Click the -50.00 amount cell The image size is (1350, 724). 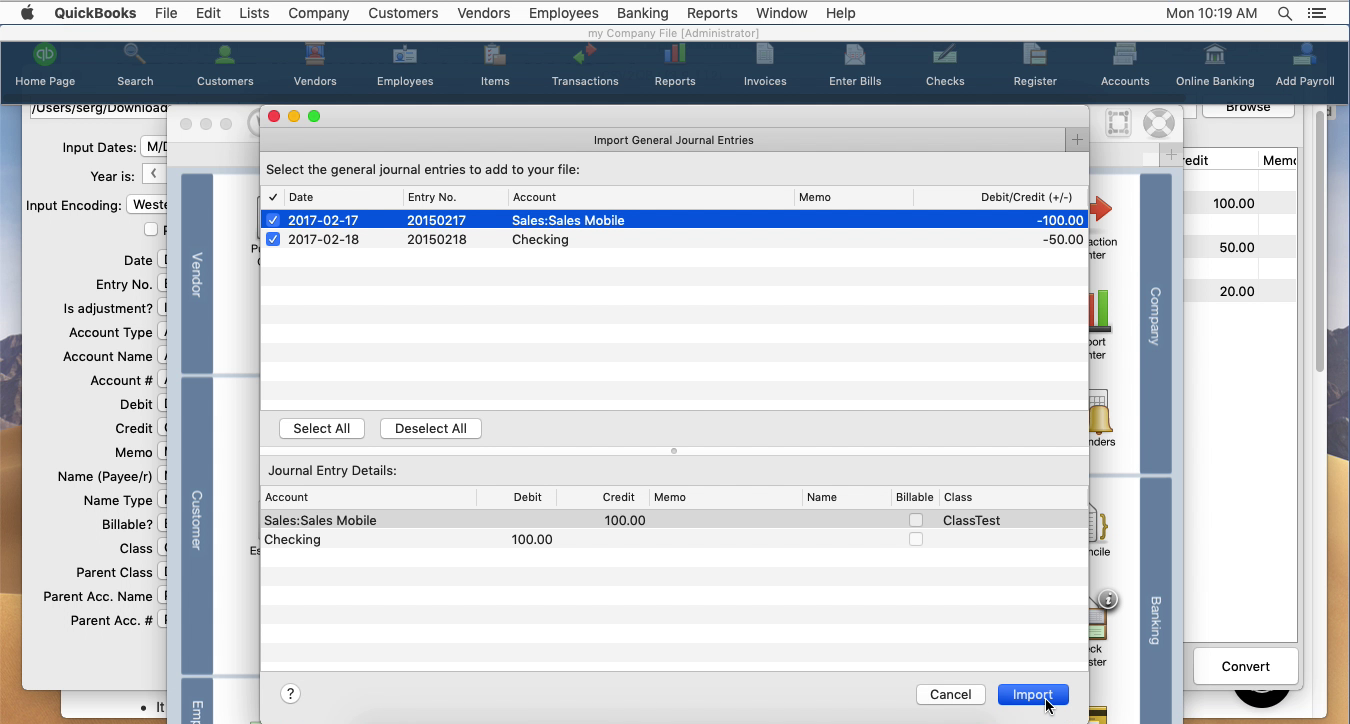[x=1060, y=239]
